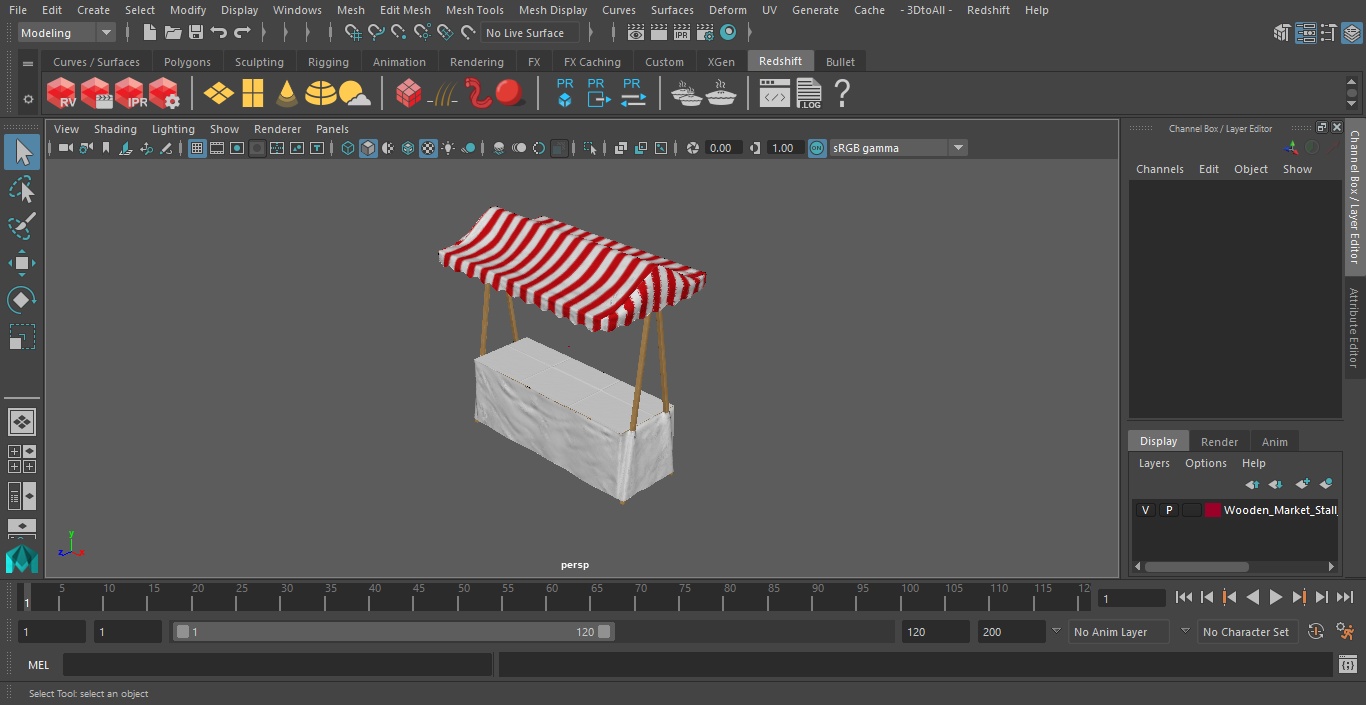
Task: Select the Rotate tool in toolbox
Action: (x=22, y=300)
